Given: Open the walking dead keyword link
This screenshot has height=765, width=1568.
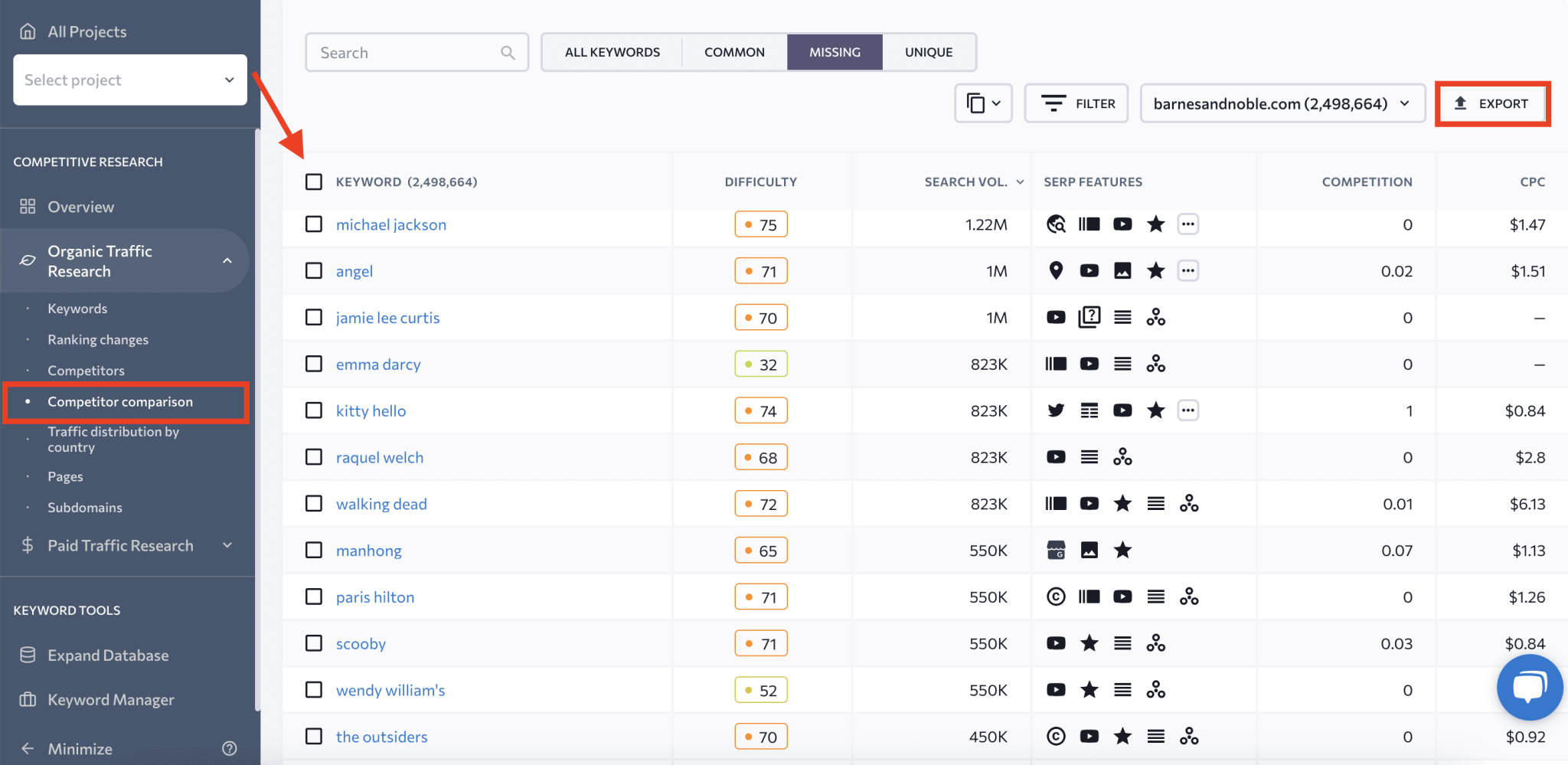Looking at the screenshot, I should tap(381, 503).
